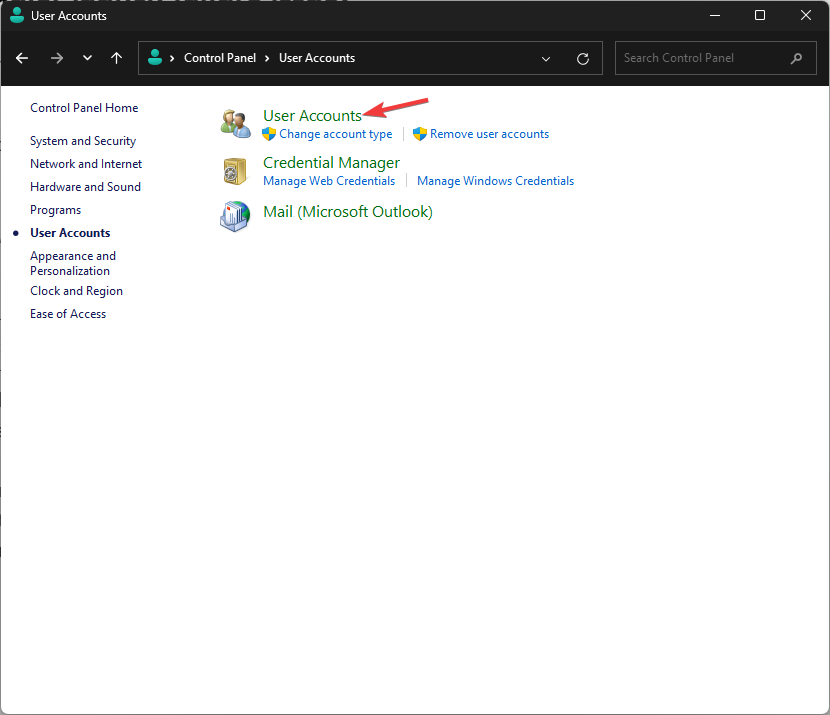This screenshot has height=715, width=830.
Task: Open Ease of Access category
Action: [68, 314]
